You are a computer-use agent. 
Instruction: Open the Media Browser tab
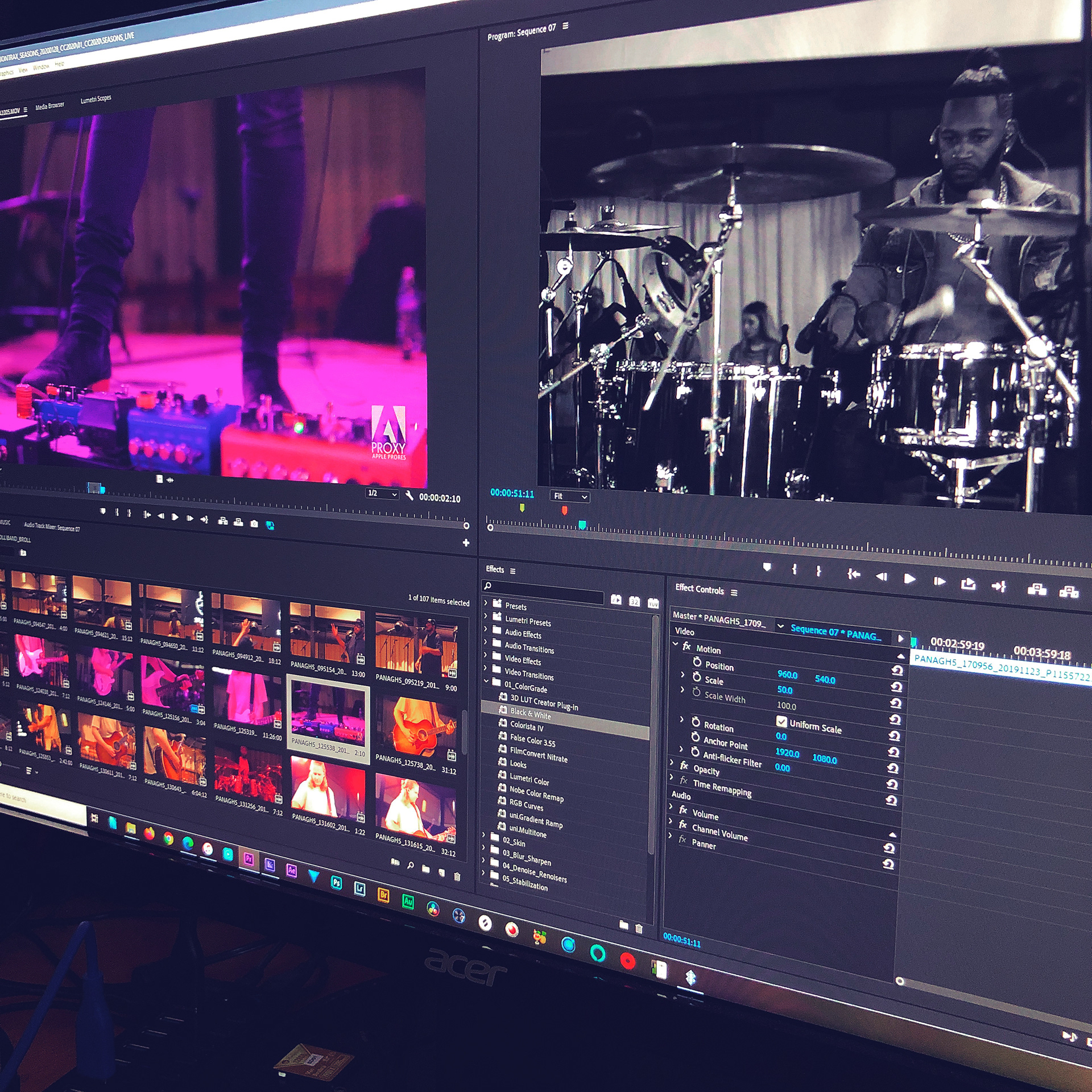coord(50,106)
